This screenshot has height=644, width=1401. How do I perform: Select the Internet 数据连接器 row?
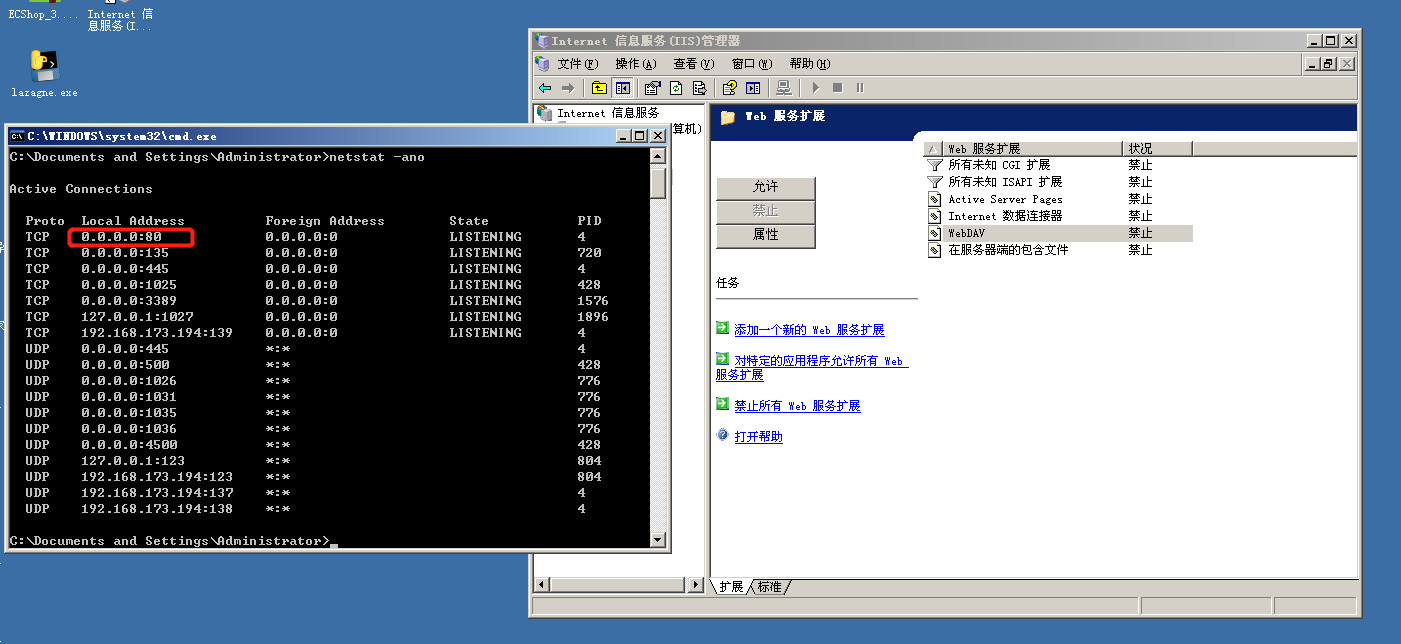pyautogui.click(x=1058, y=216)
